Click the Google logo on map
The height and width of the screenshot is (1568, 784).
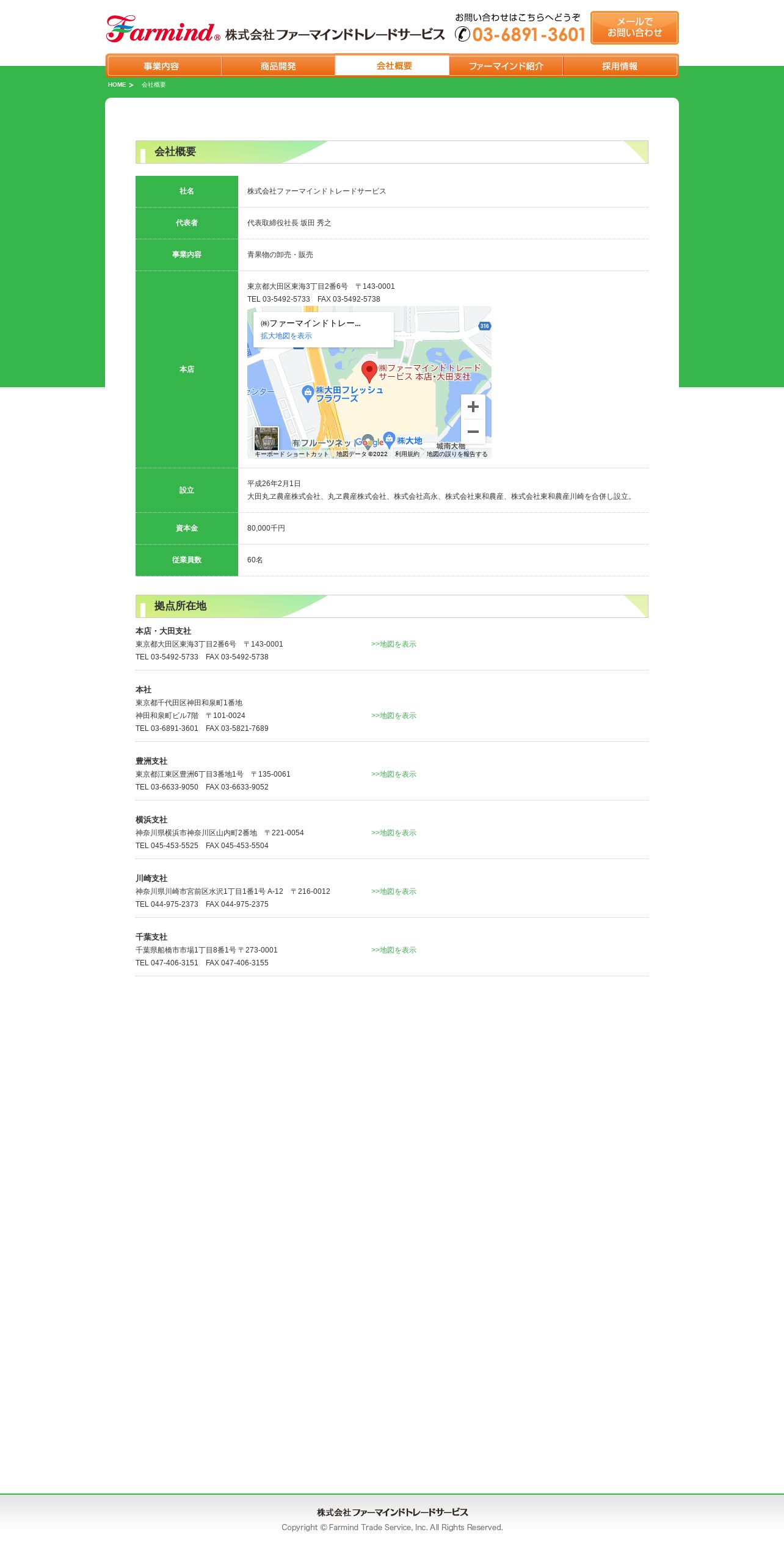click(369, 442)
